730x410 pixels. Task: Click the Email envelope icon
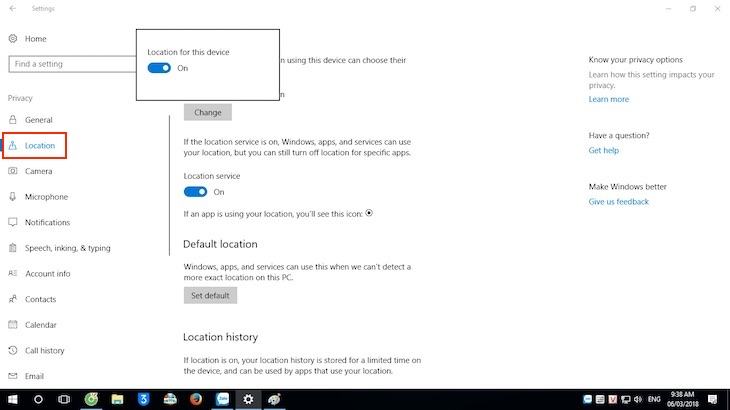coord(13,376)
